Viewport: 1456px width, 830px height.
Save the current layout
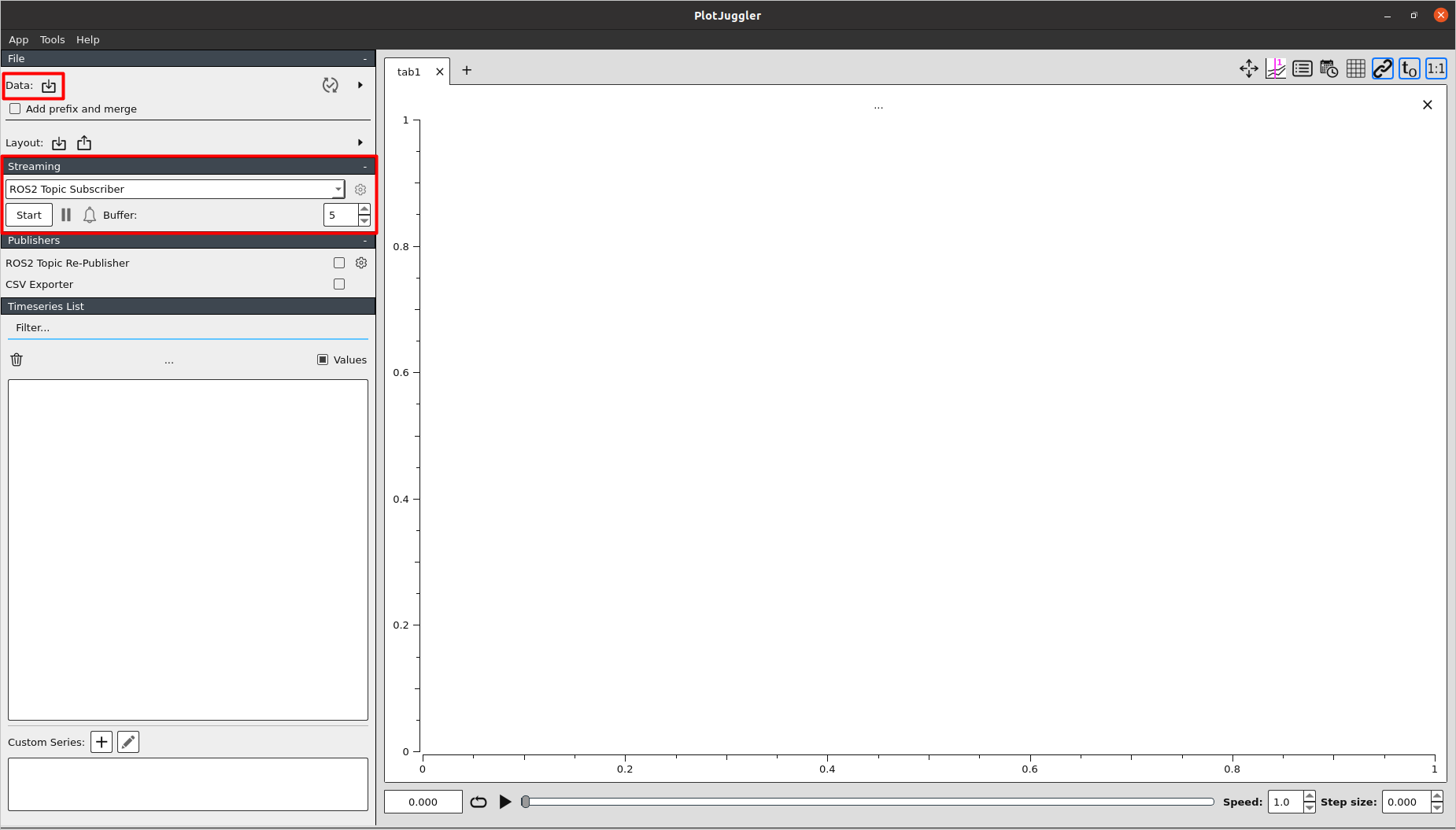tap(83, 142)
